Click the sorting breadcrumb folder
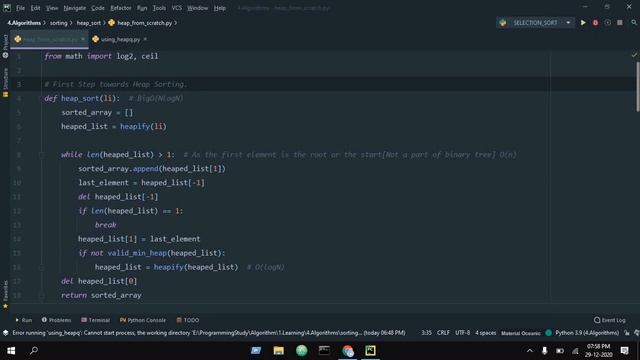640x360 pixels. coord(58,23)
